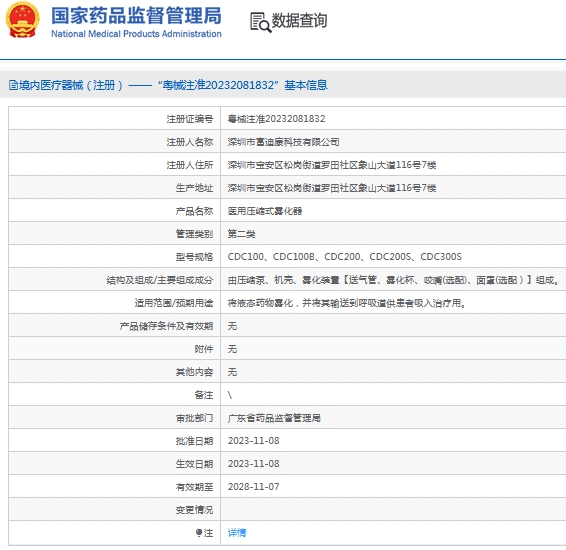Select the backslash value in 备注 row
Screen dimensions: 566x550
[230, 395]
